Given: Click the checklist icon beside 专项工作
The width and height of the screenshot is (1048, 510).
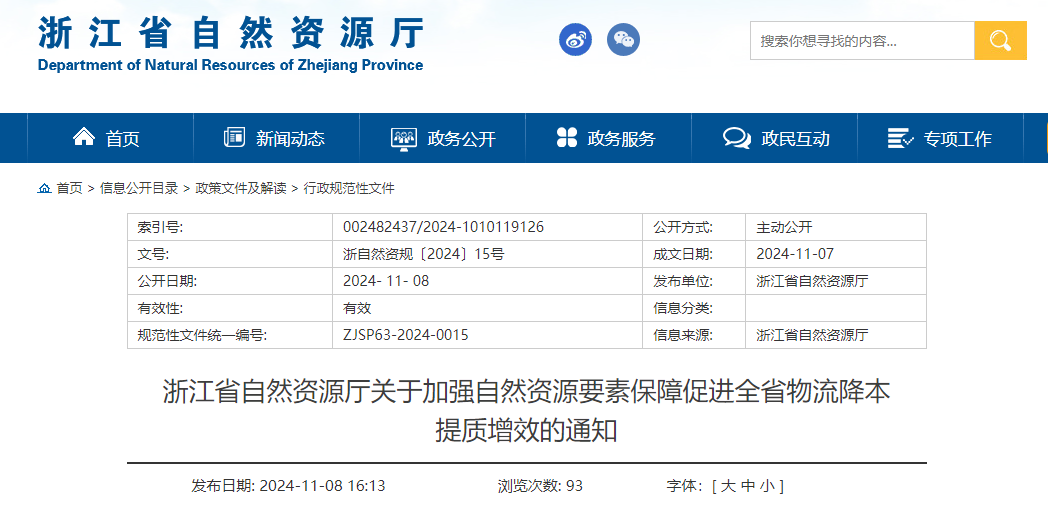Looking at the screenshot, I should point(900,138).
